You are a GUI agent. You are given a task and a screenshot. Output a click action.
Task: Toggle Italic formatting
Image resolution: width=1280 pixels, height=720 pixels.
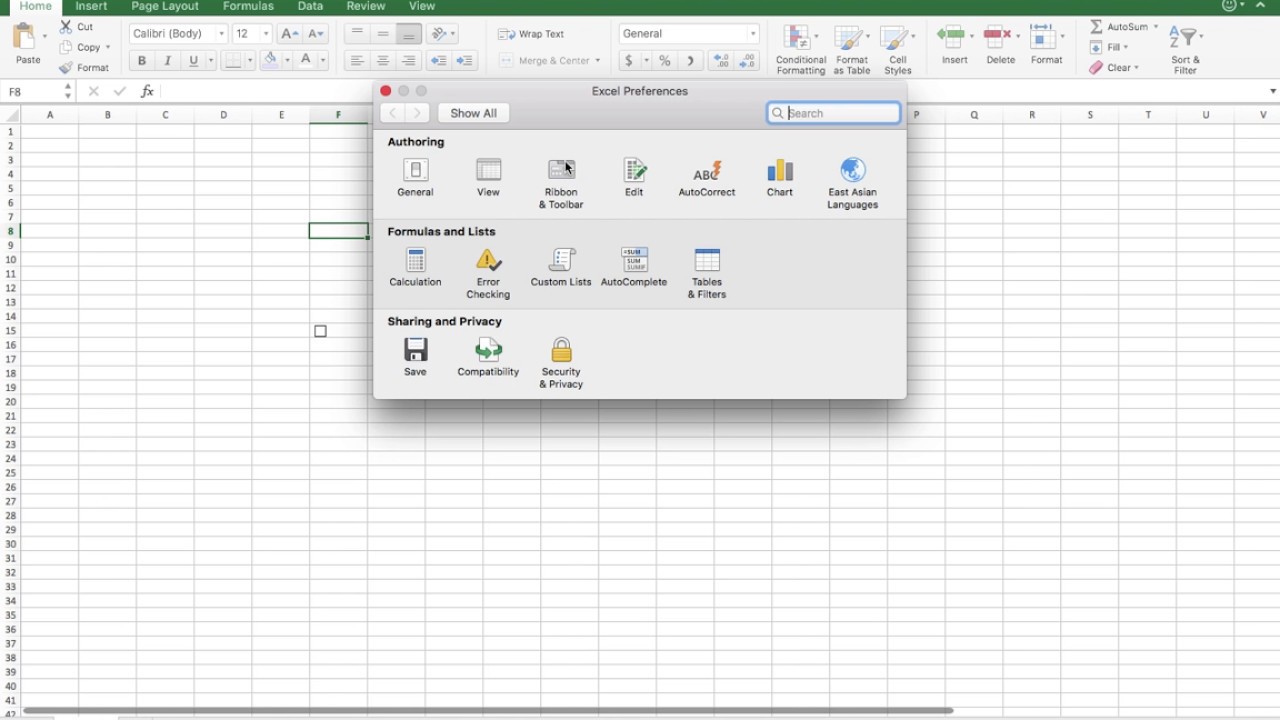(167, 61)
